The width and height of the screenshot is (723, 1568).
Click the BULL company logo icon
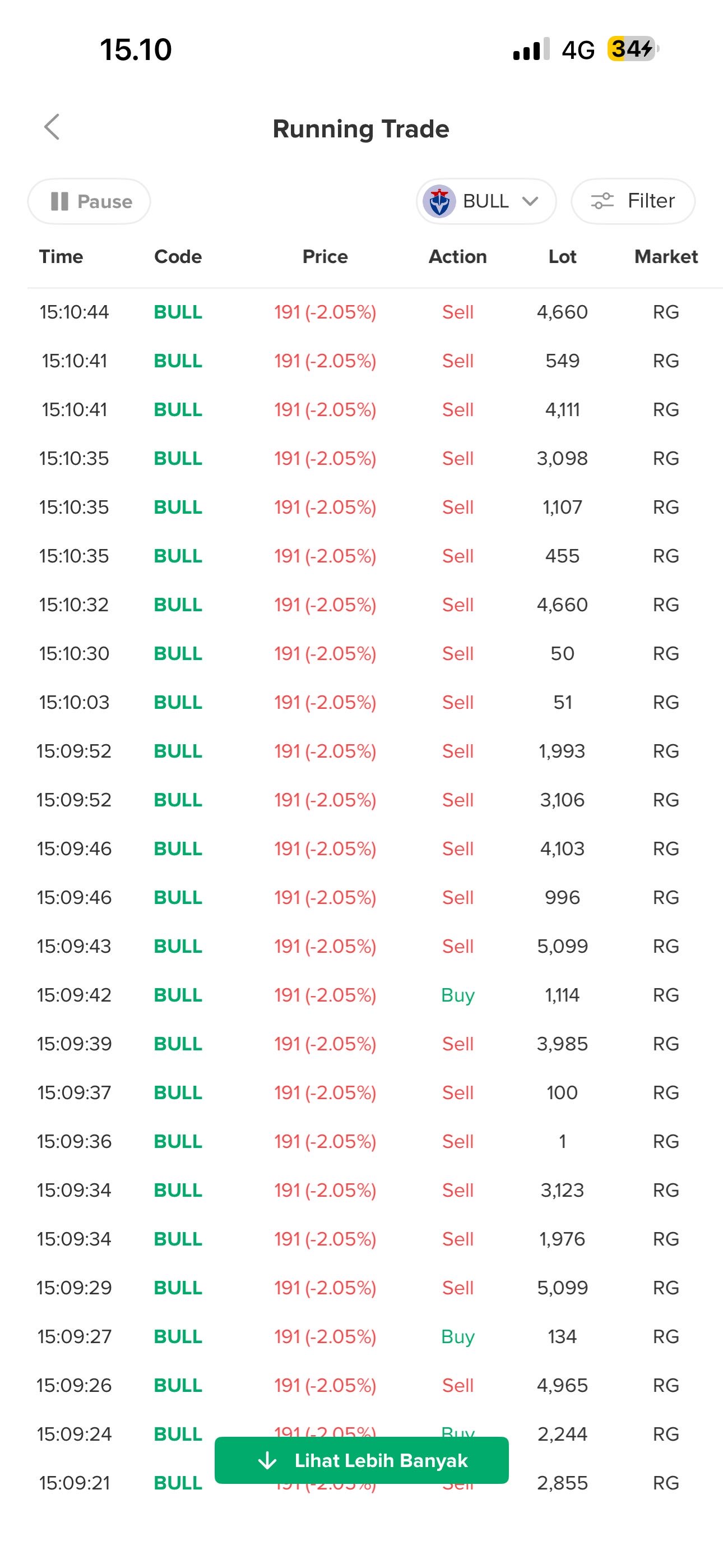click(439, 201)
